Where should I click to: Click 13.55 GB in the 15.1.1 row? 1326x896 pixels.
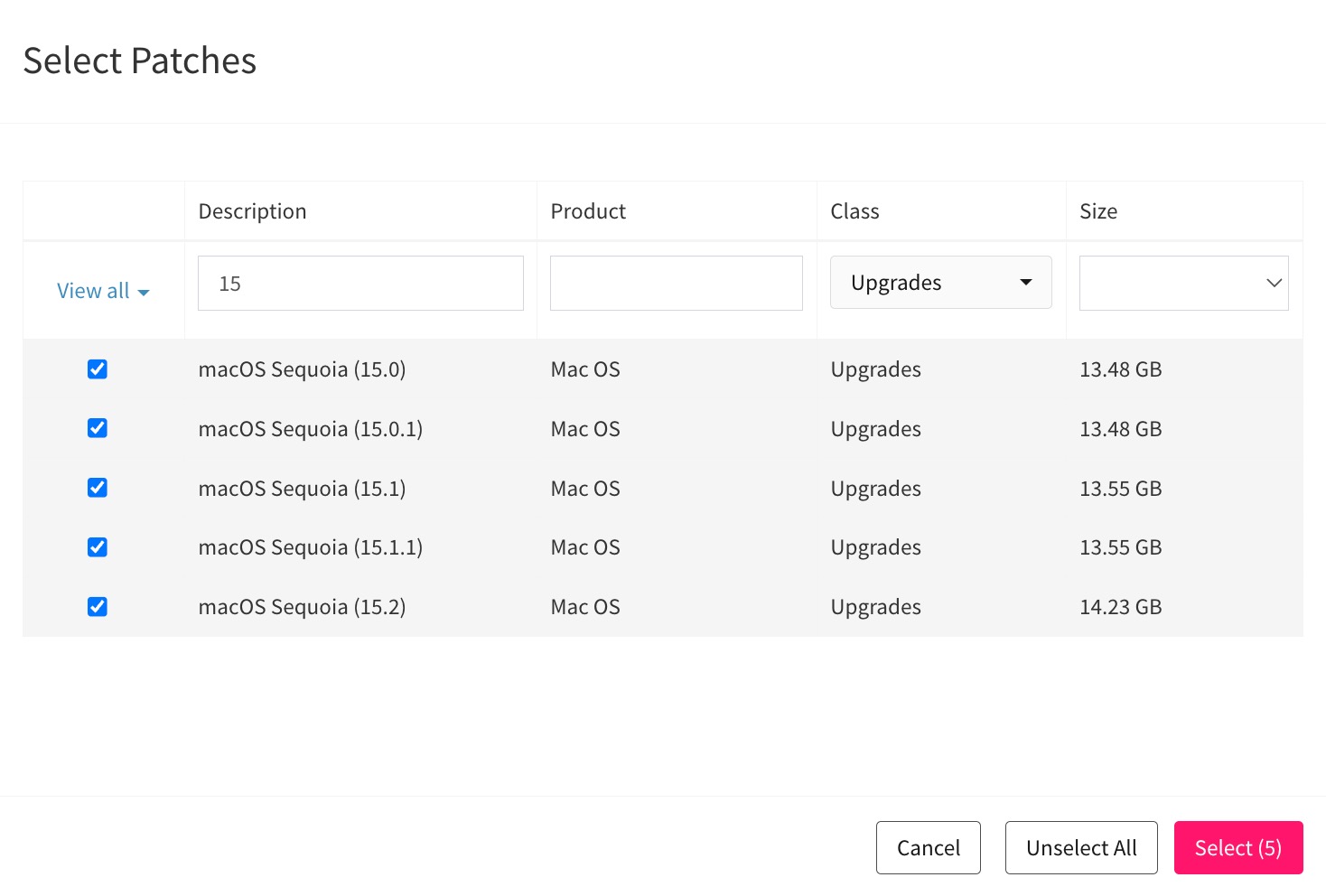click(1121, 547)
